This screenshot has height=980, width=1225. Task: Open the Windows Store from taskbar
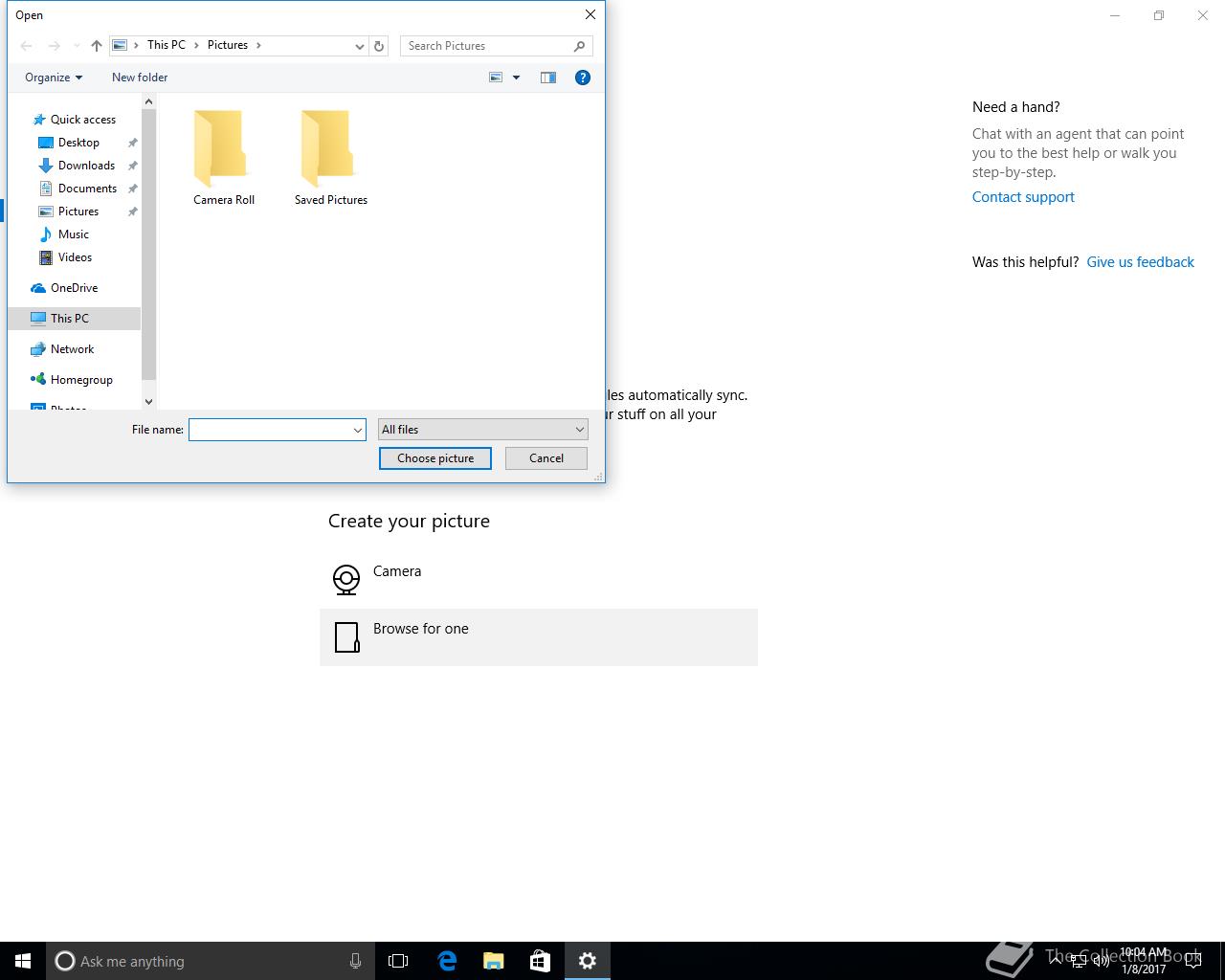pos(541,961)
